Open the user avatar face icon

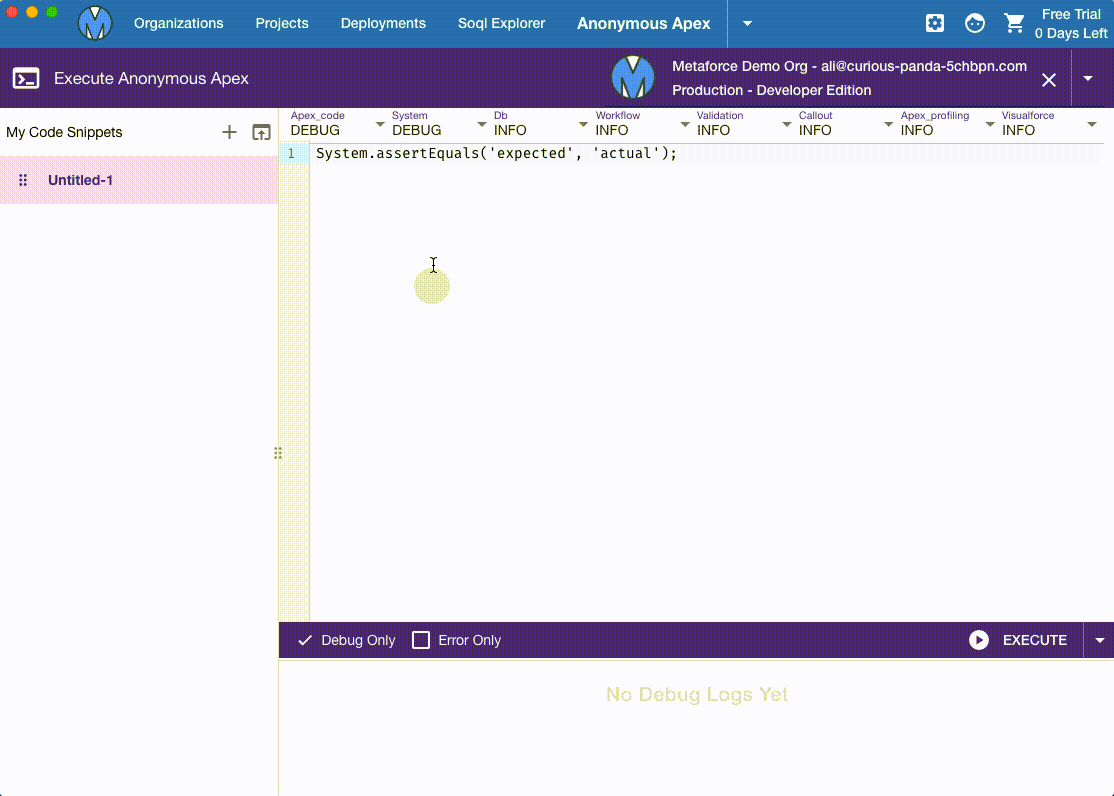pos(975,23)
